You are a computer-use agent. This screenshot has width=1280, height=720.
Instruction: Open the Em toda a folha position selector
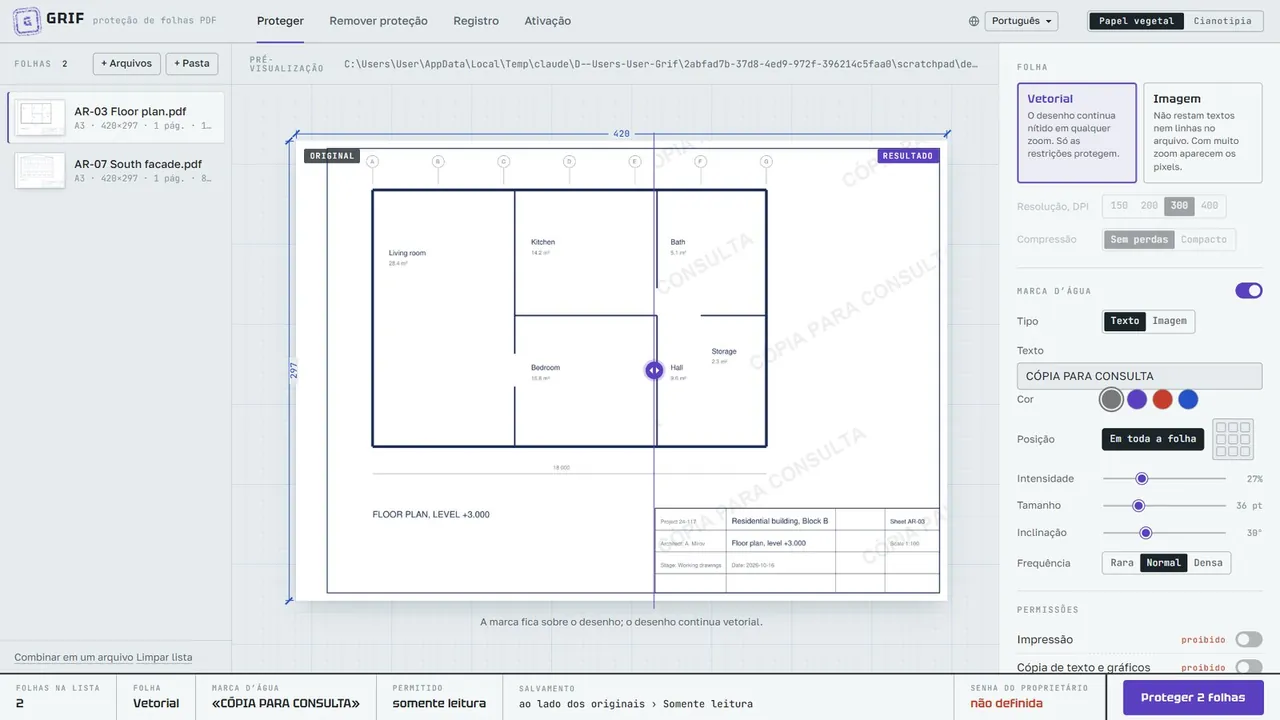1153,439
